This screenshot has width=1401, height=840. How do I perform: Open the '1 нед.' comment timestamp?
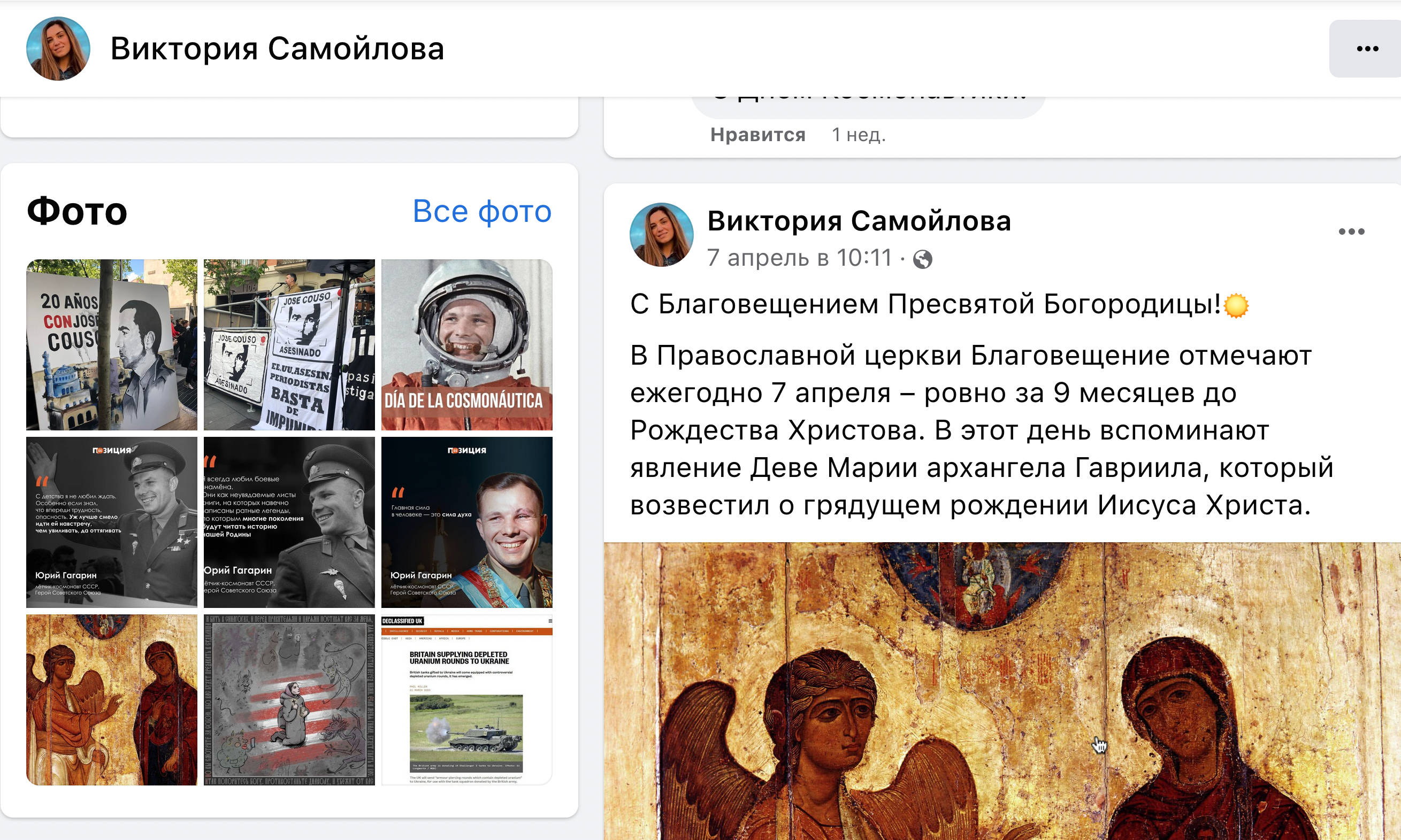point(859,135)
